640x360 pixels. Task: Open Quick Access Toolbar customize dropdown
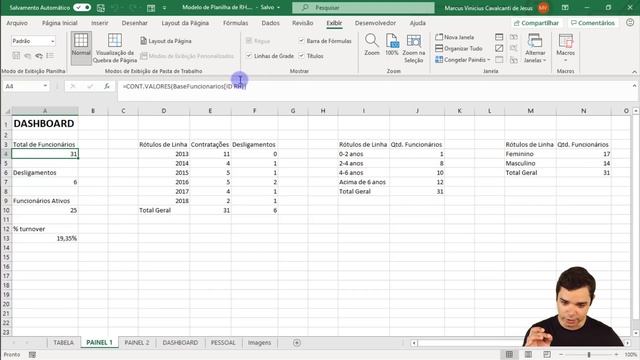point(164,8)
